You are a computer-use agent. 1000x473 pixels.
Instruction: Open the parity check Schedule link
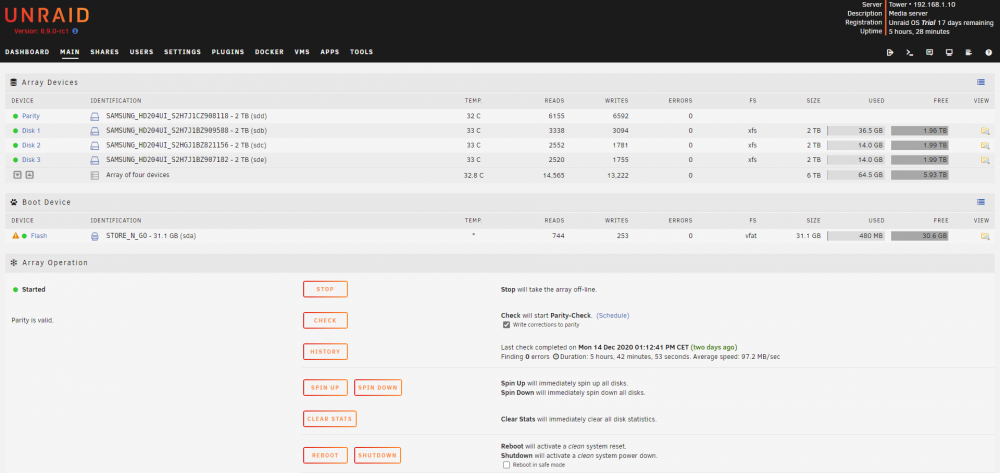tap(613, 316)
